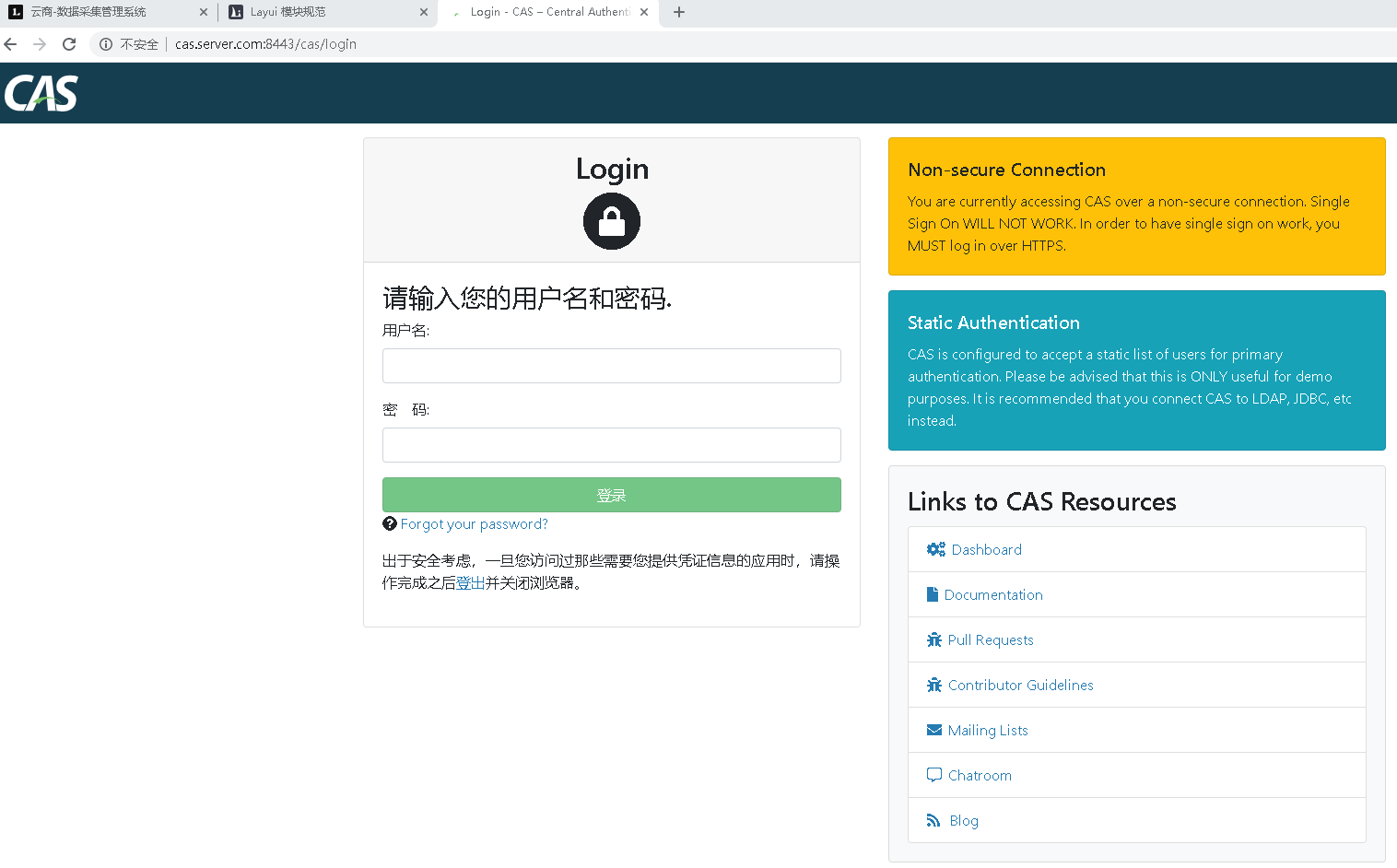The image size is (1397, 868).
Task: Click the 用户名 username input field
Action: 611,366
